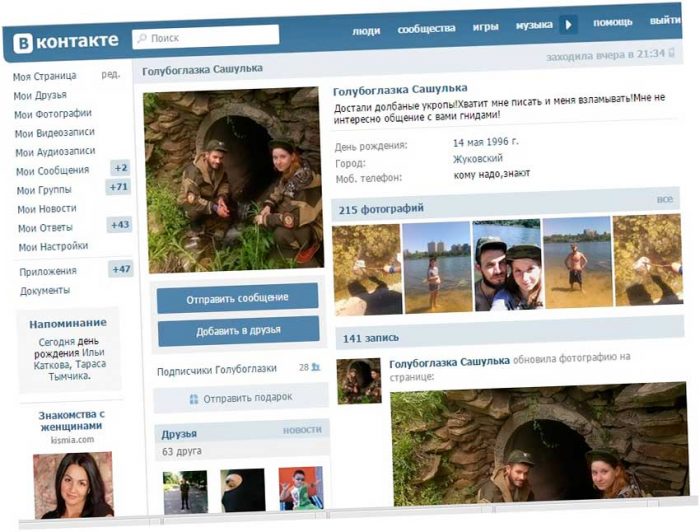Open the main profile photo

(235, 180)
